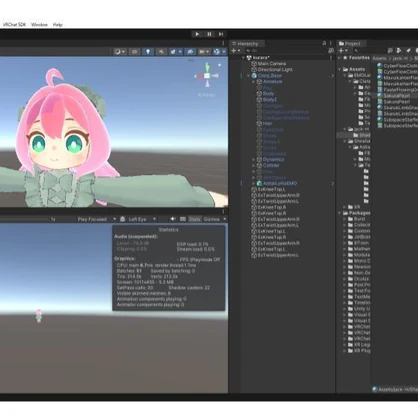The height and width of the screenshot is (418, 418).
Task: Toggle hidden objects scene visibility icon
Action: click(190, 52)
